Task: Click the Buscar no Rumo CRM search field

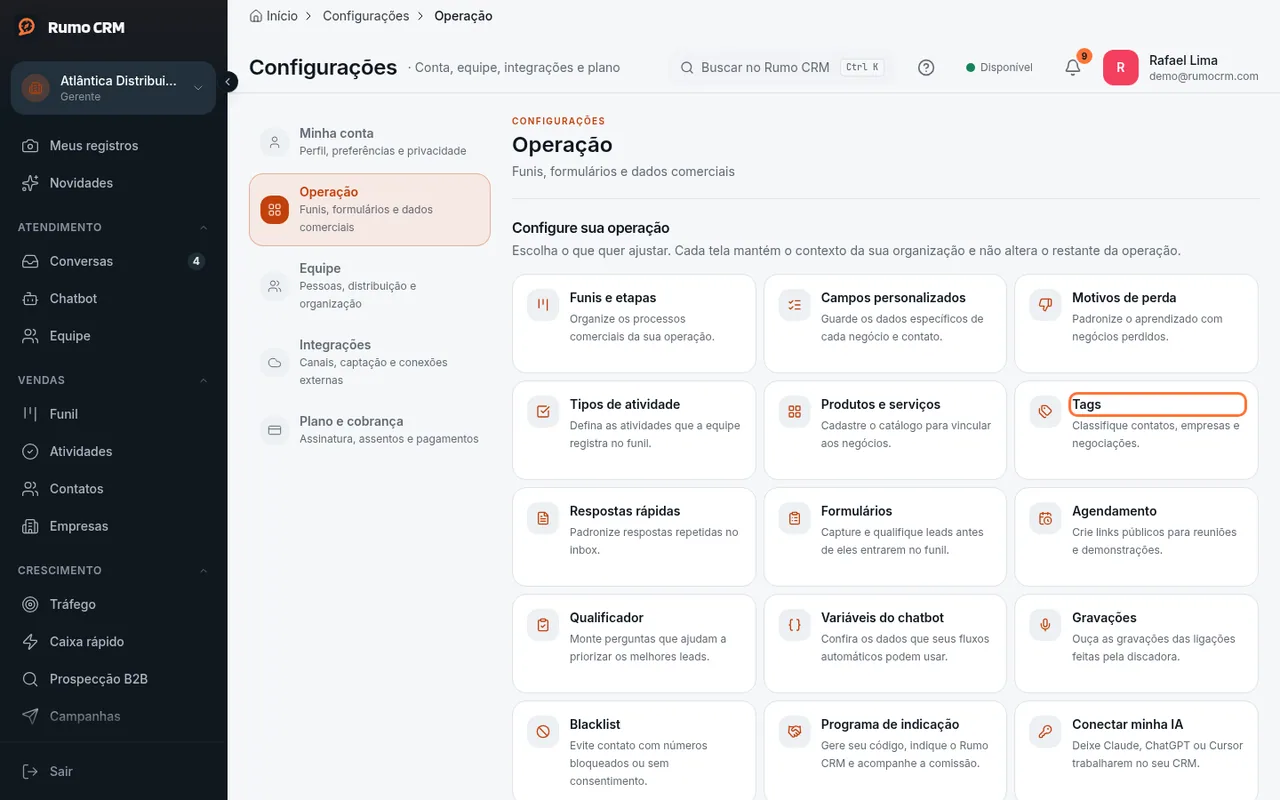Action: 780,68
